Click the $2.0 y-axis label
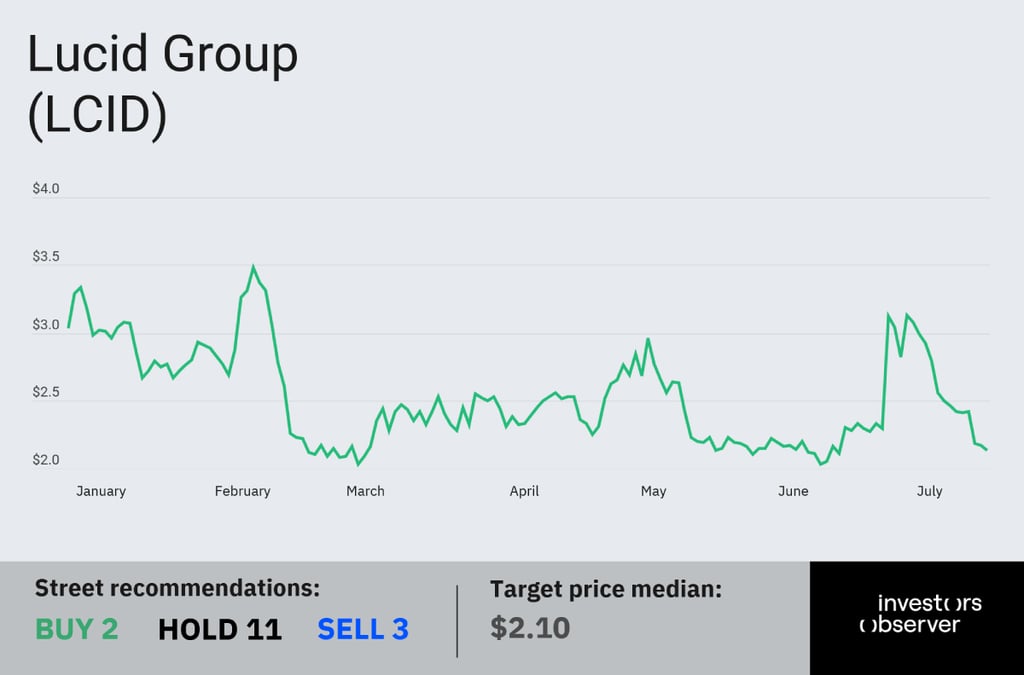1024x675 pixels. pos(46,460)
